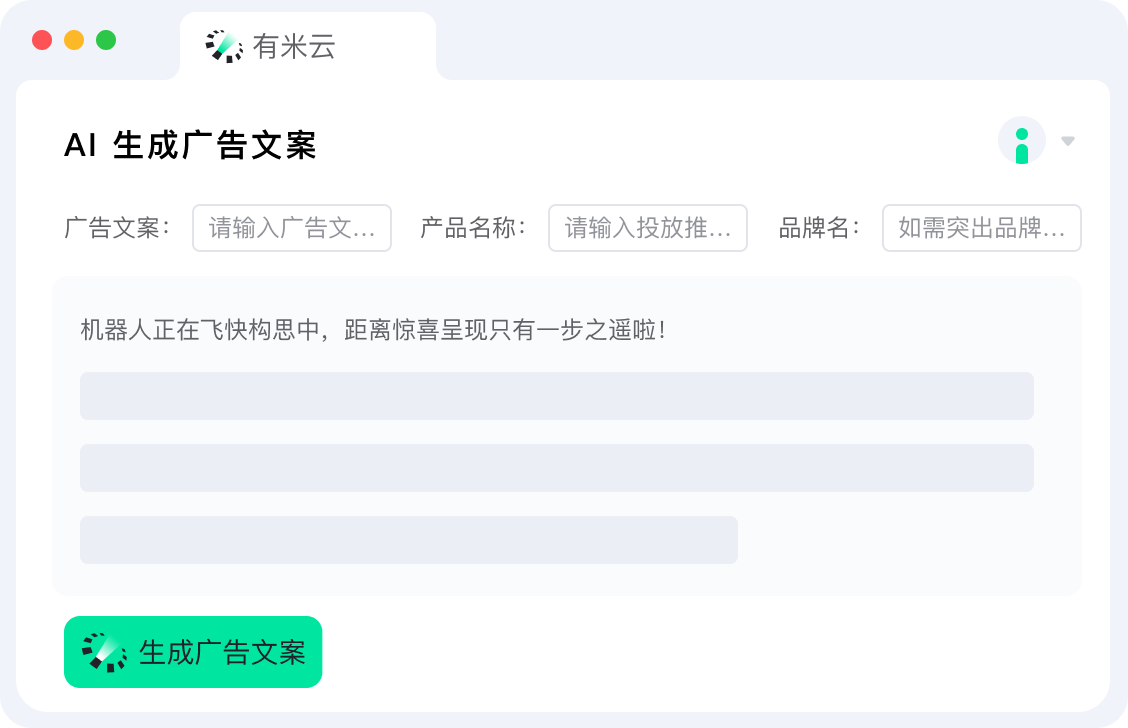
Task: Click the 产品名称 field label
Action: pos(473,228)
